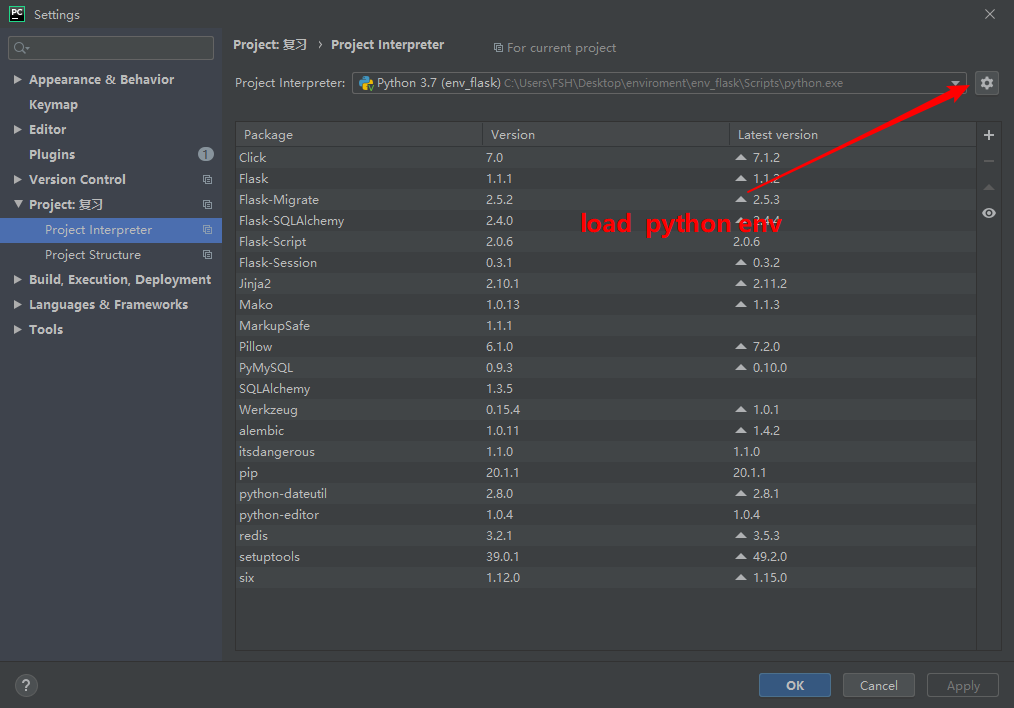Click the For current project icon
Screen dimensions: 1014x708
[x=498, y=48]
